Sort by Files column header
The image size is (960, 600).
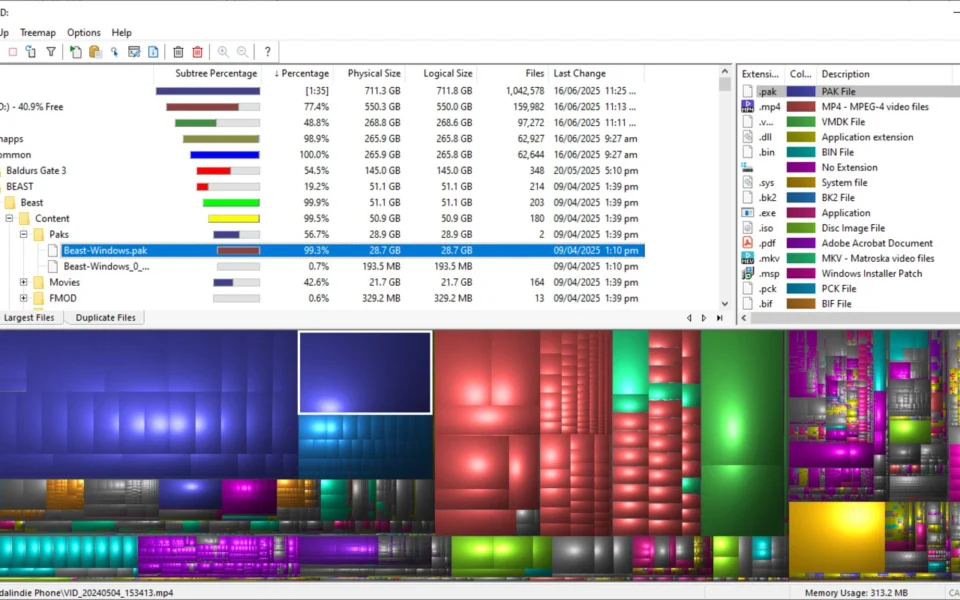512,73
